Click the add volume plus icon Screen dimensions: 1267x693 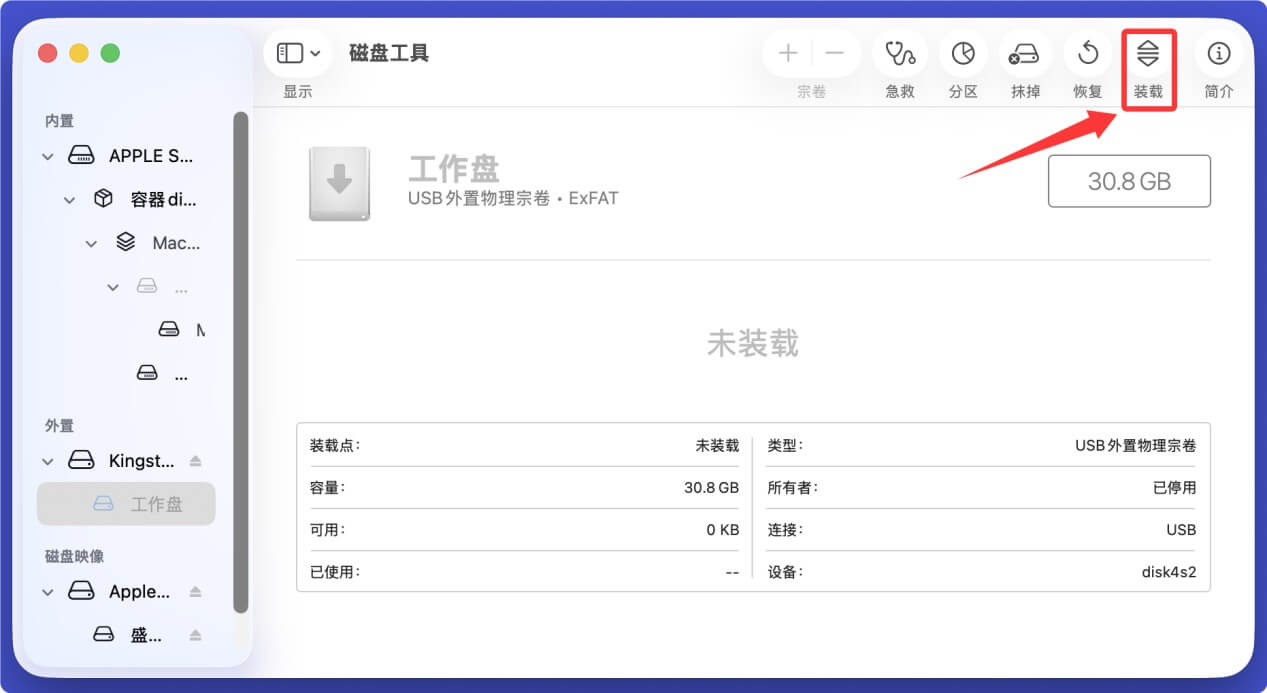(788, 54)
